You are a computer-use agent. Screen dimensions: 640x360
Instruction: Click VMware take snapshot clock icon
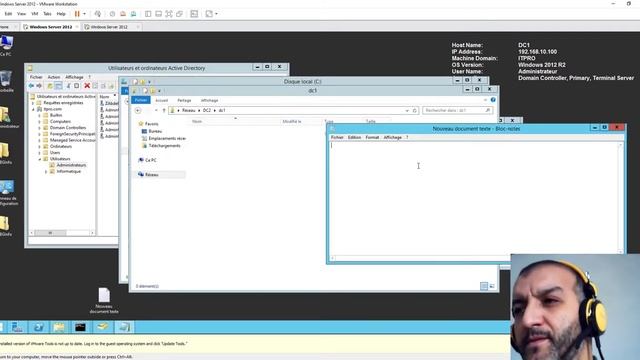[x=112, y=14]
